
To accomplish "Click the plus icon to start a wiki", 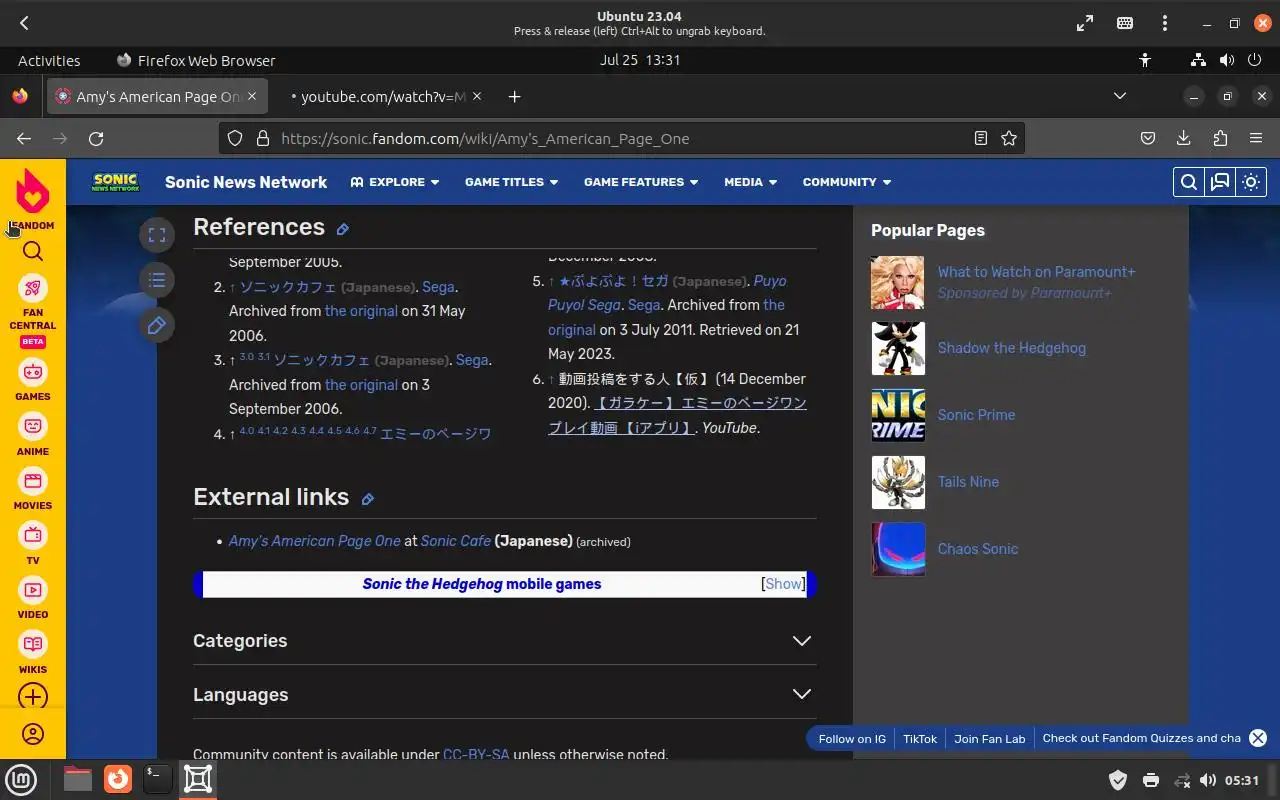I will point(33,696).
